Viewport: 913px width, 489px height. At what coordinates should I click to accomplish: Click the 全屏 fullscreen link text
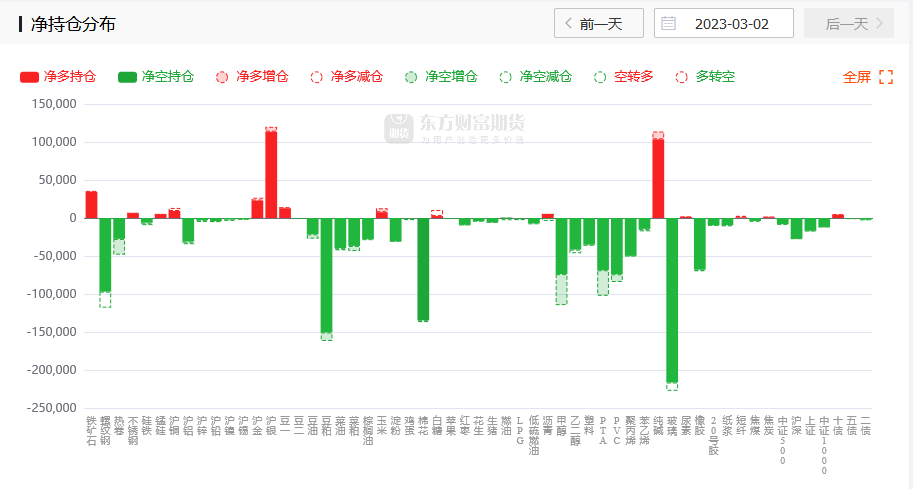tap(857, 77)
